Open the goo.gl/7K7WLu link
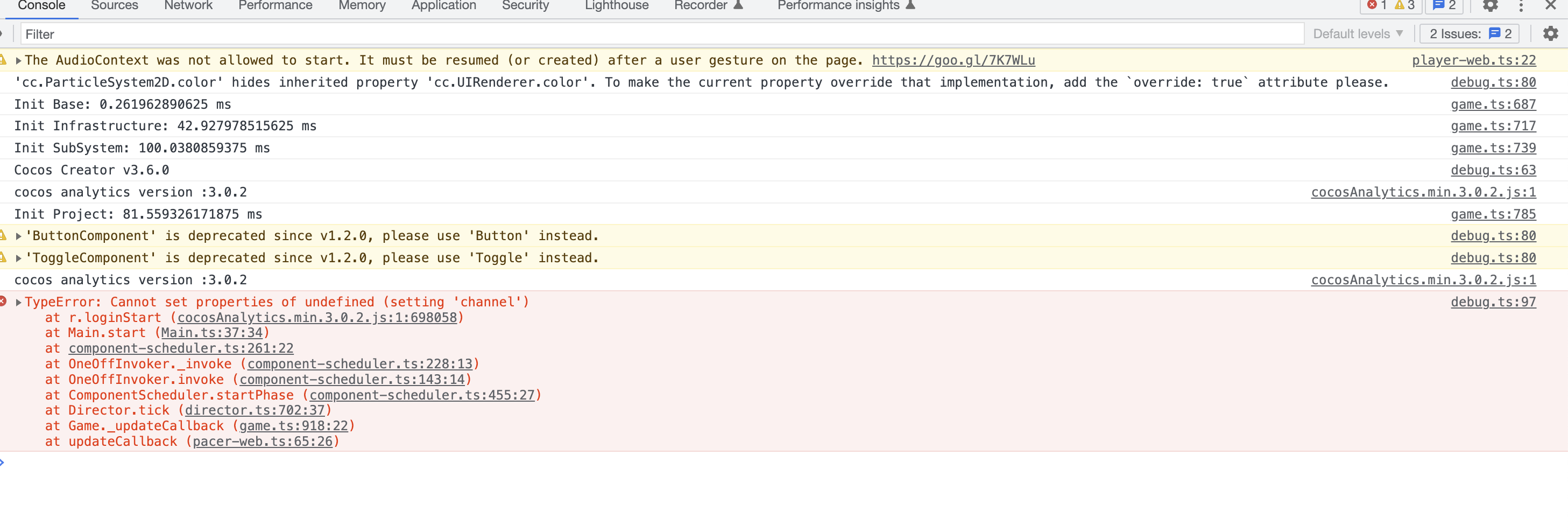The height and width of the screenshot is (532, 1568). [x=953, y=60]
